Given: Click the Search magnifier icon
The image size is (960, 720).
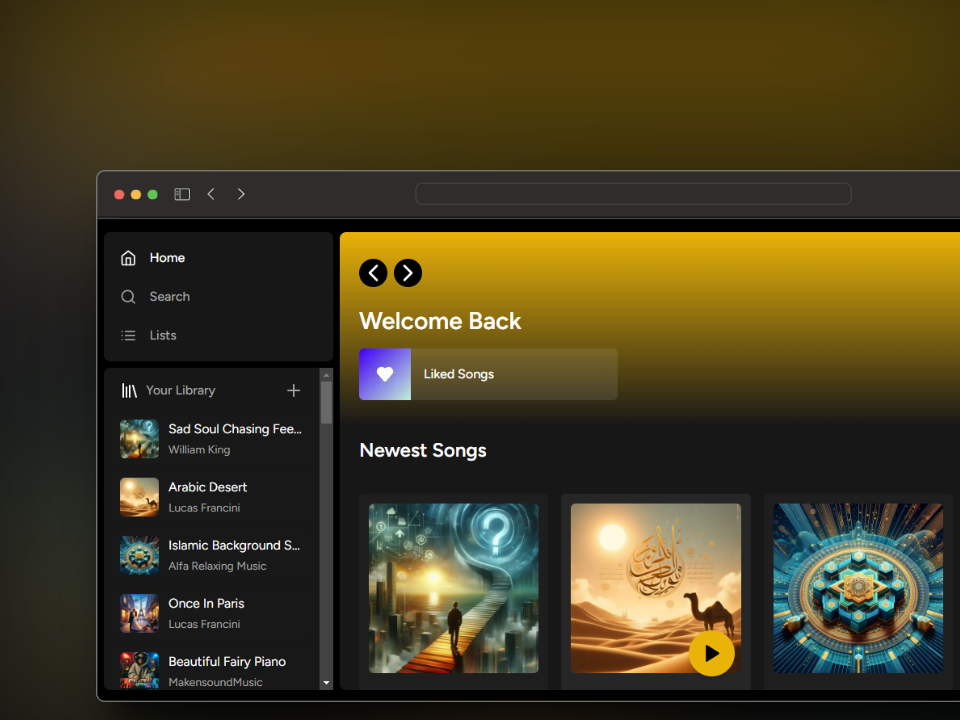Looking at the screenshot, I should click(128, 297).
